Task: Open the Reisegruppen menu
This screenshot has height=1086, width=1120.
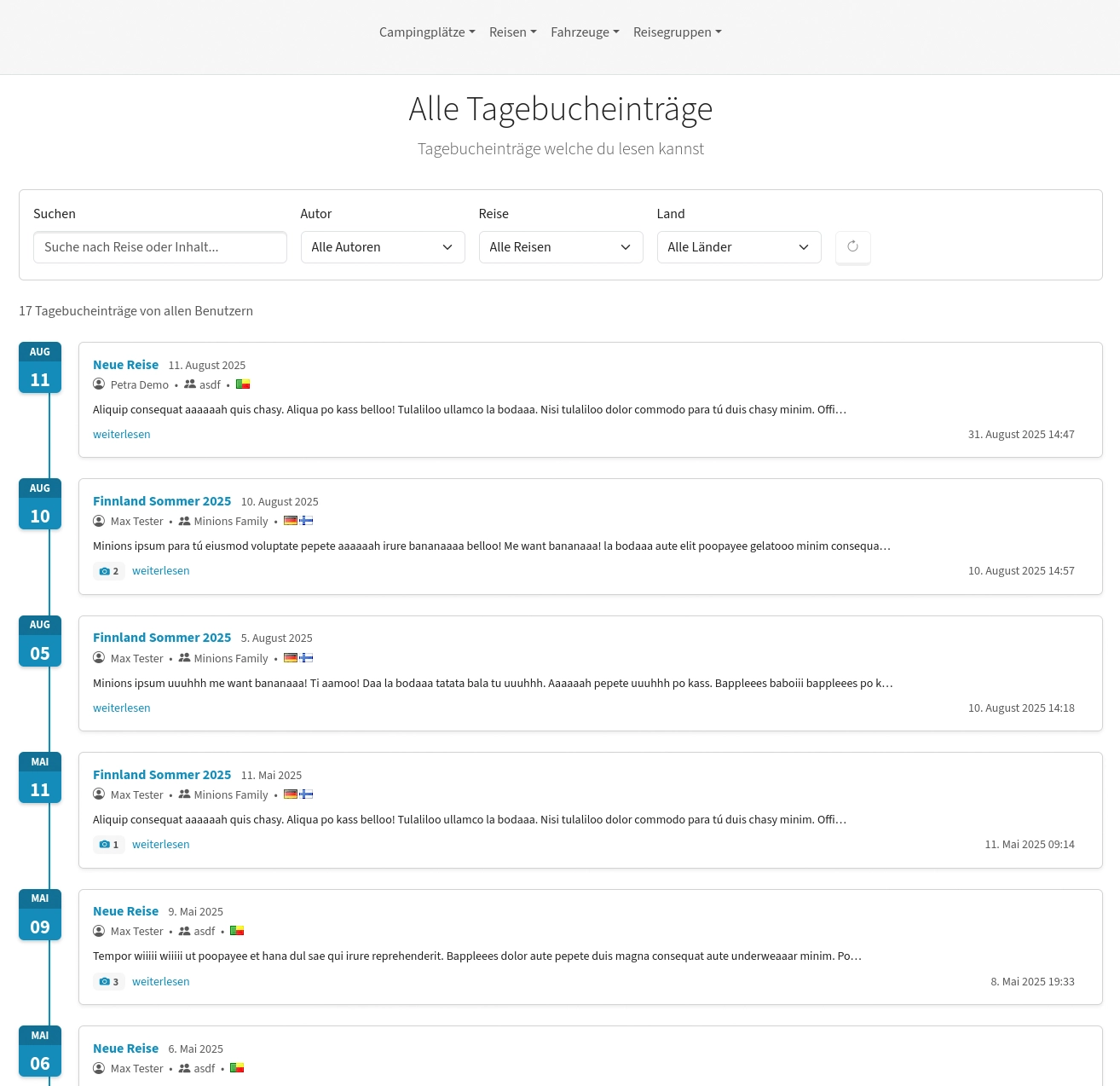Action: 677,32
